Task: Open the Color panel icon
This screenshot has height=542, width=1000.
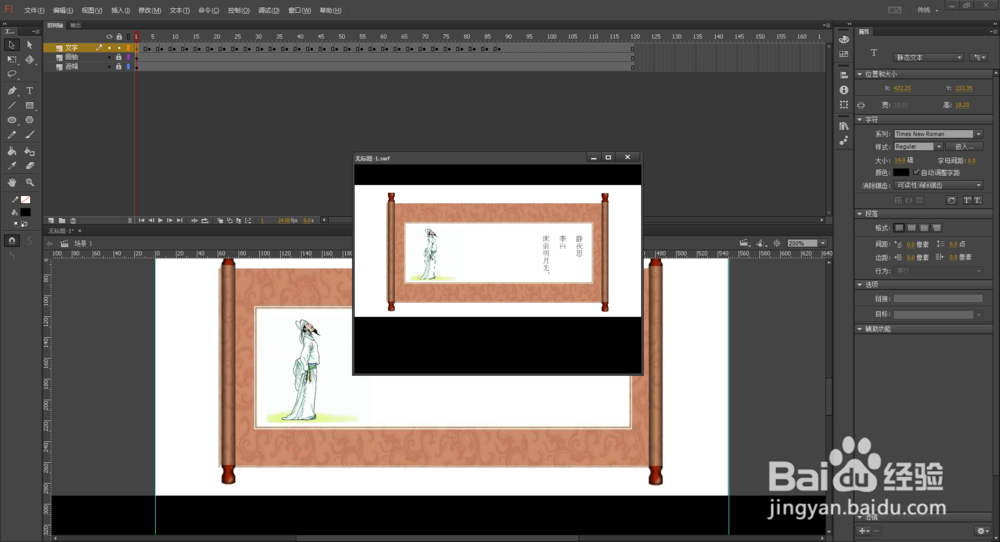Action: click(844, 40)
